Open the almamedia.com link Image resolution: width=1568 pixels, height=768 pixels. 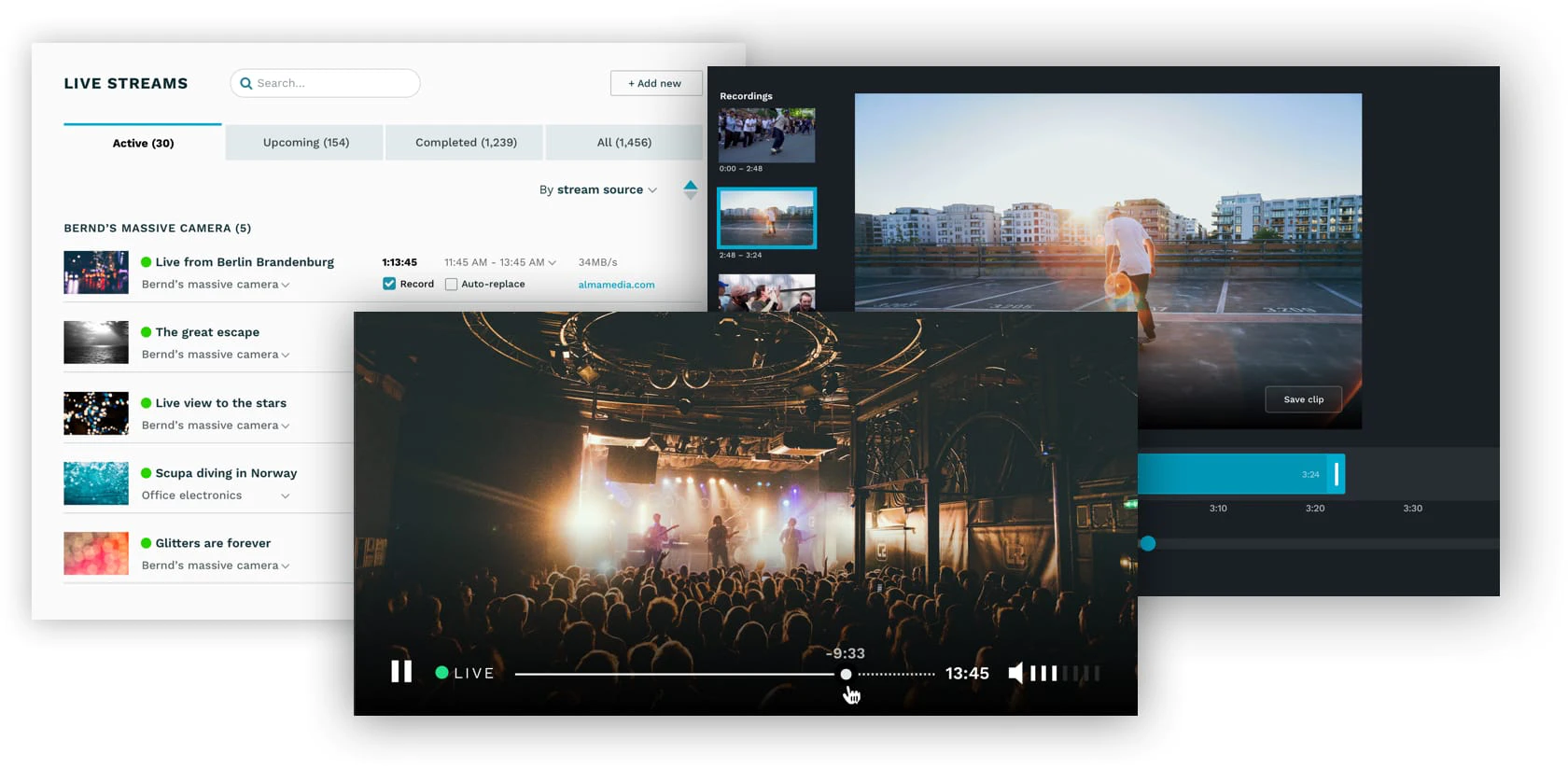[616, 285]
